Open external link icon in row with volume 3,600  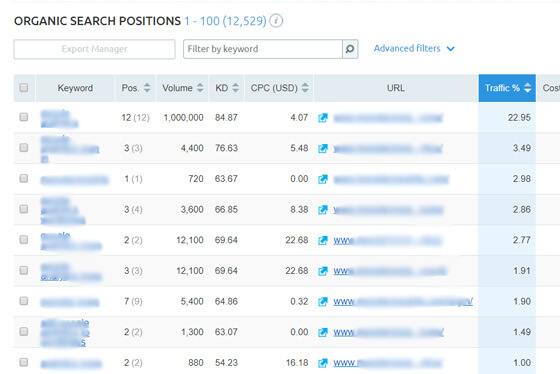coord(323,210)
